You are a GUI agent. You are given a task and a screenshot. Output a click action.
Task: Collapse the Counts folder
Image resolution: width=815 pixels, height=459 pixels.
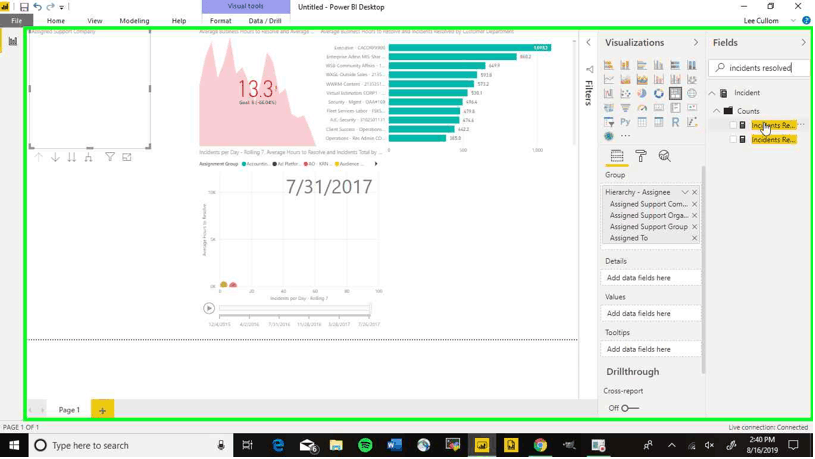click(x=717, y=111)
